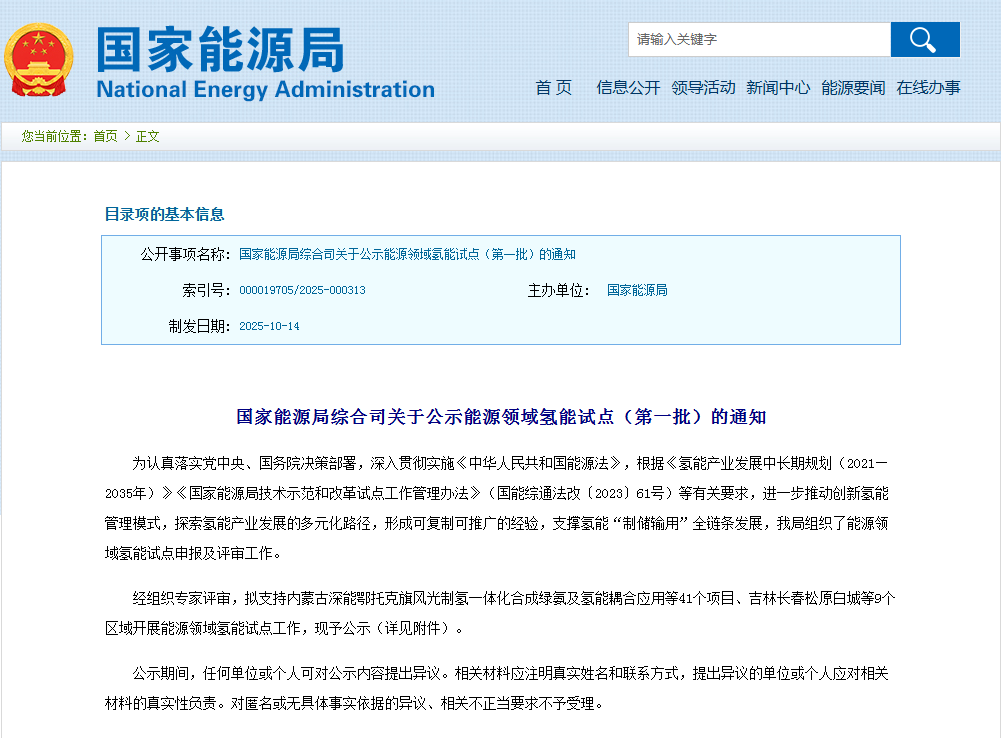Open the 首页 navigation menu item
The width and height of the screenshot is (1001, 738).
(x=552, y=88)
